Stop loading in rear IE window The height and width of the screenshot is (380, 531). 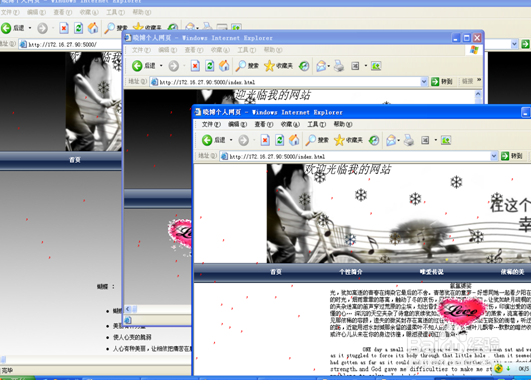(x=64, y=28)
